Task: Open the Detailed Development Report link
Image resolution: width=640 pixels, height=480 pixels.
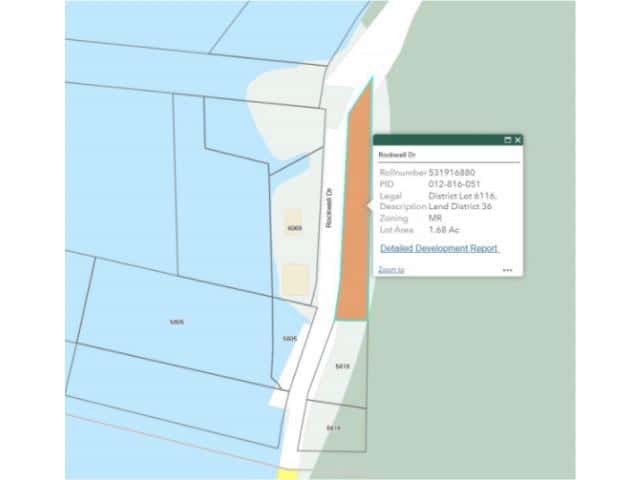Action: tap(439, 248)
